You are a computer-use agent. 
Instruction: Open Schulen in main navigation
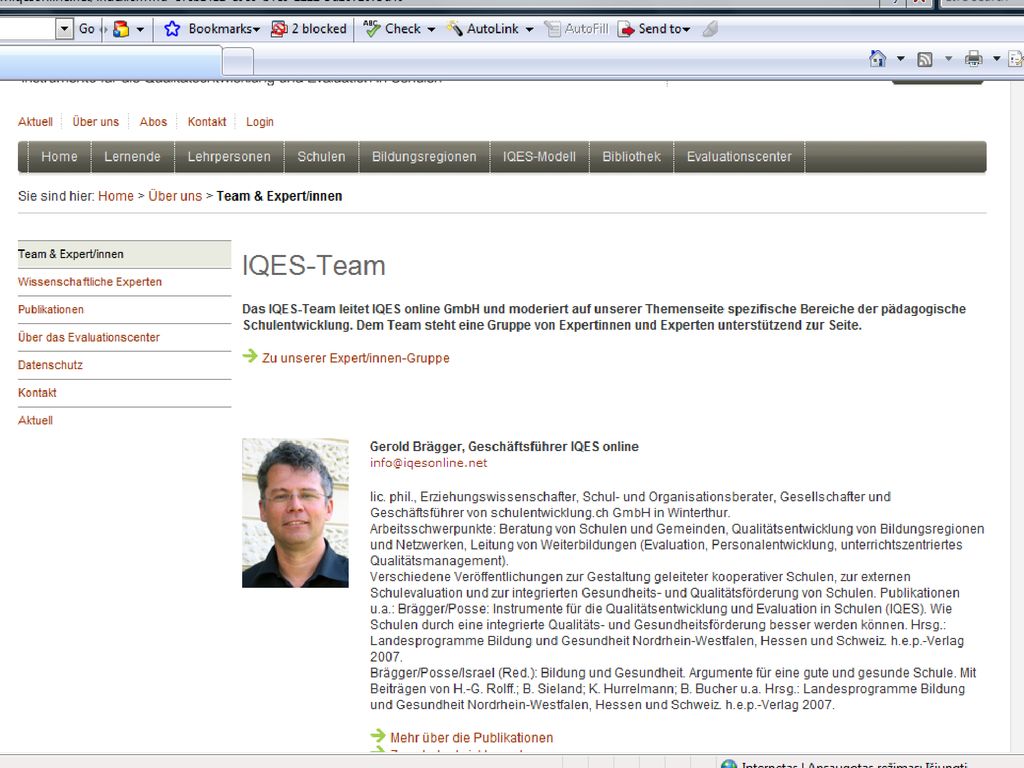(321, 157)
